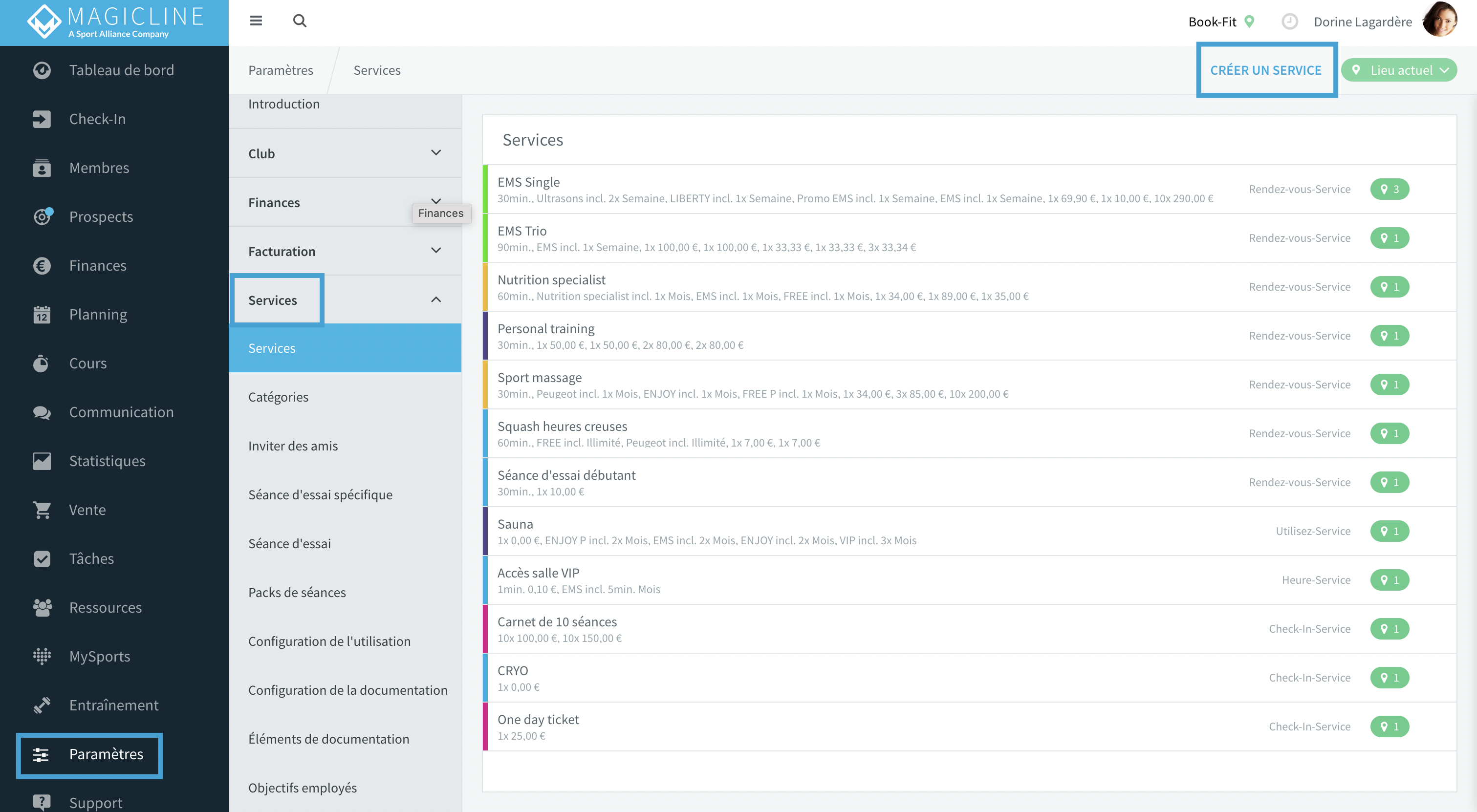Go to the Planning calendar icon
The image size is (1477, 812).
tap(42, 315)
